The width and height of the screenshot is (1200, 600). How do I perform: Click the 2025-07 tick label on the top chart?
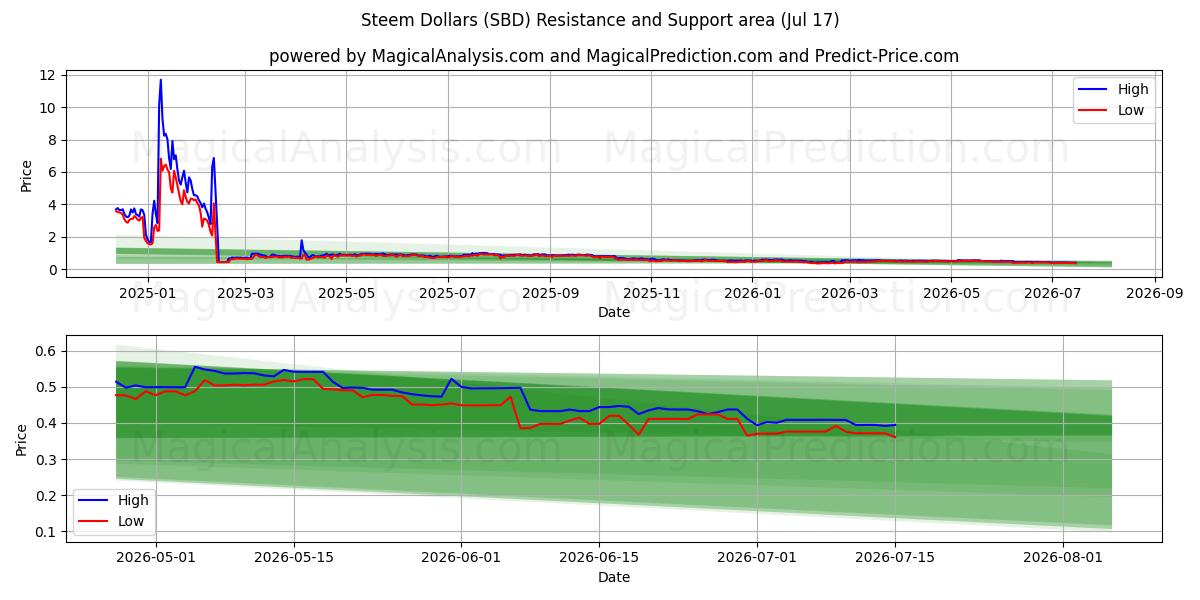[x=447, y=293]
